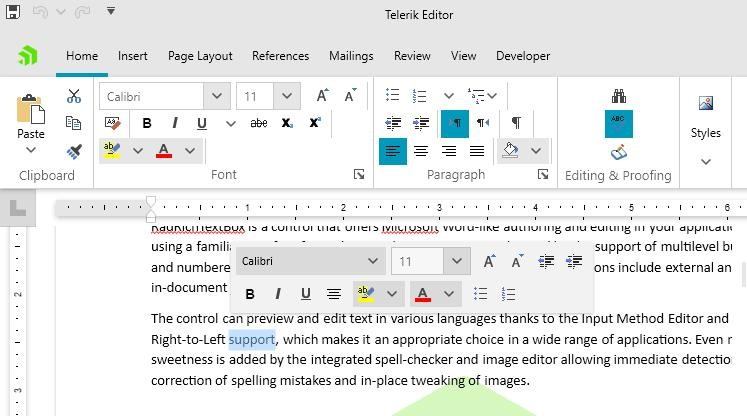Click the bullet list icon in mini toolbar
This screenshot has height=416, width=747.
[x=480, y=294]
